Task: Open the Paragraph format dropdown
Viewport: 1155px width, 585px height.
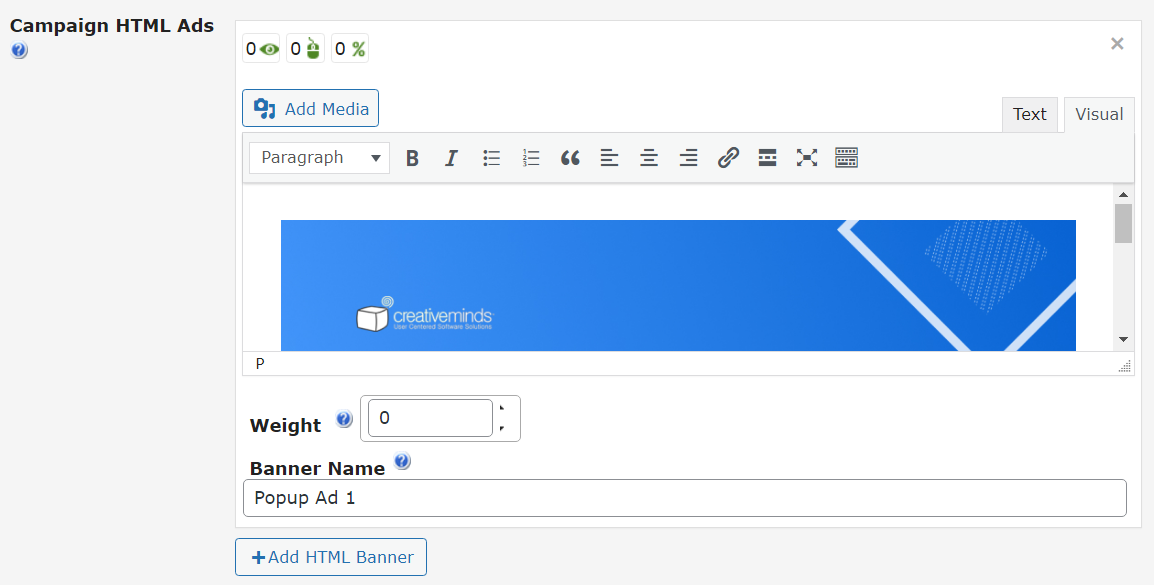Action: click(x=320, y=158)
